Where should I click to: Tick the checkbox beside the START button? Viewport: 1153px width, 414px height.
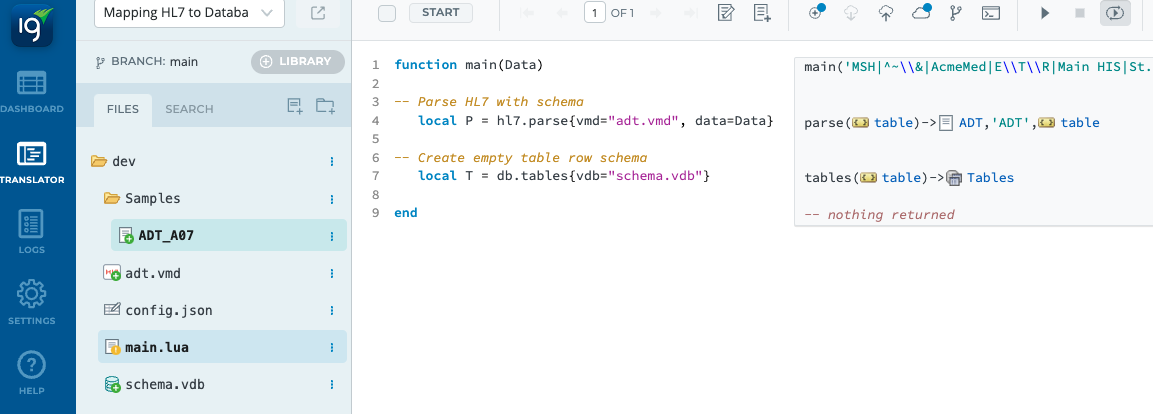[388, 13]
